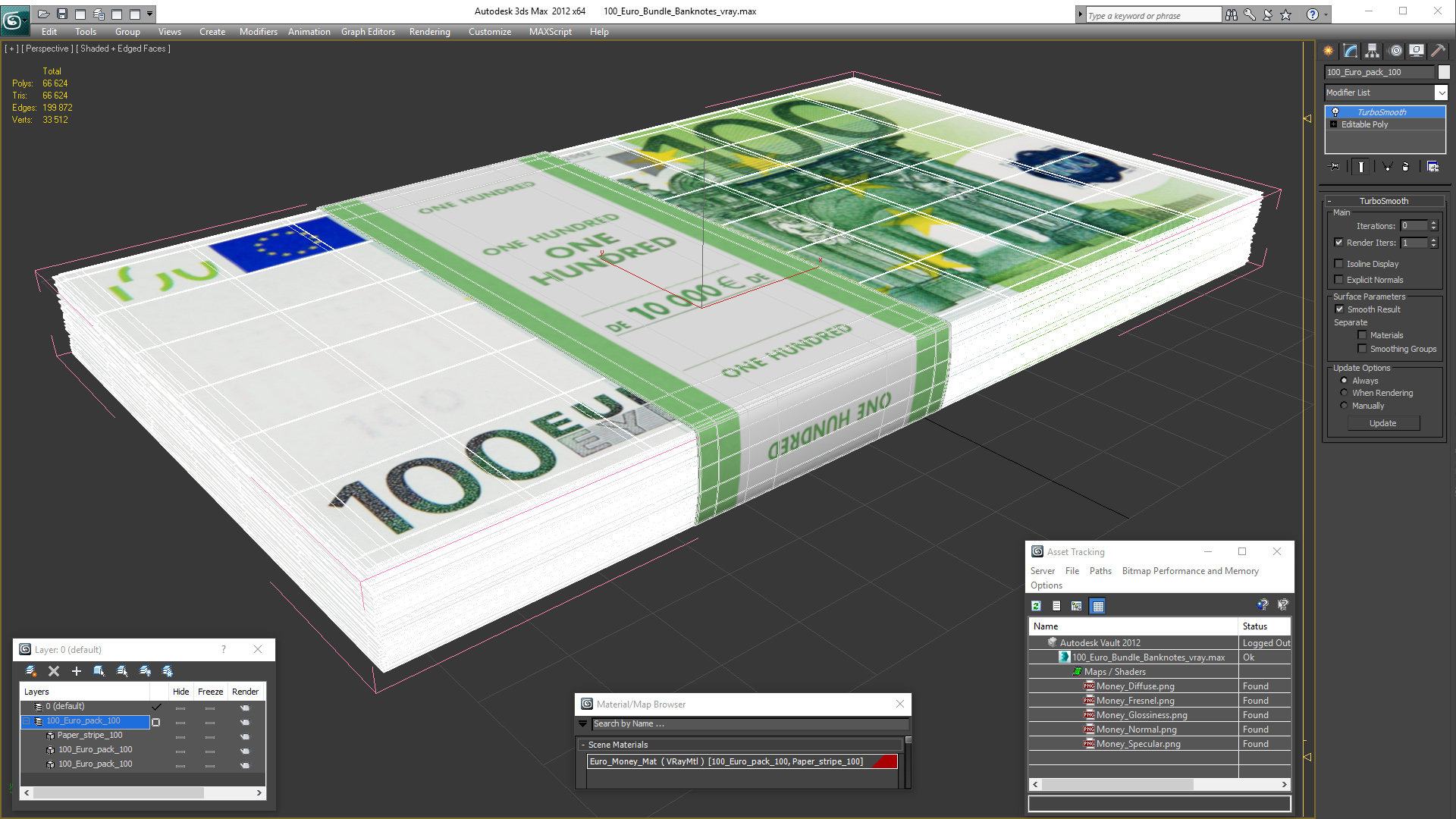Click Make Unique icon in modifier stack
The width and height of the screenshot is (1456, 819).
pos(1387,167)
